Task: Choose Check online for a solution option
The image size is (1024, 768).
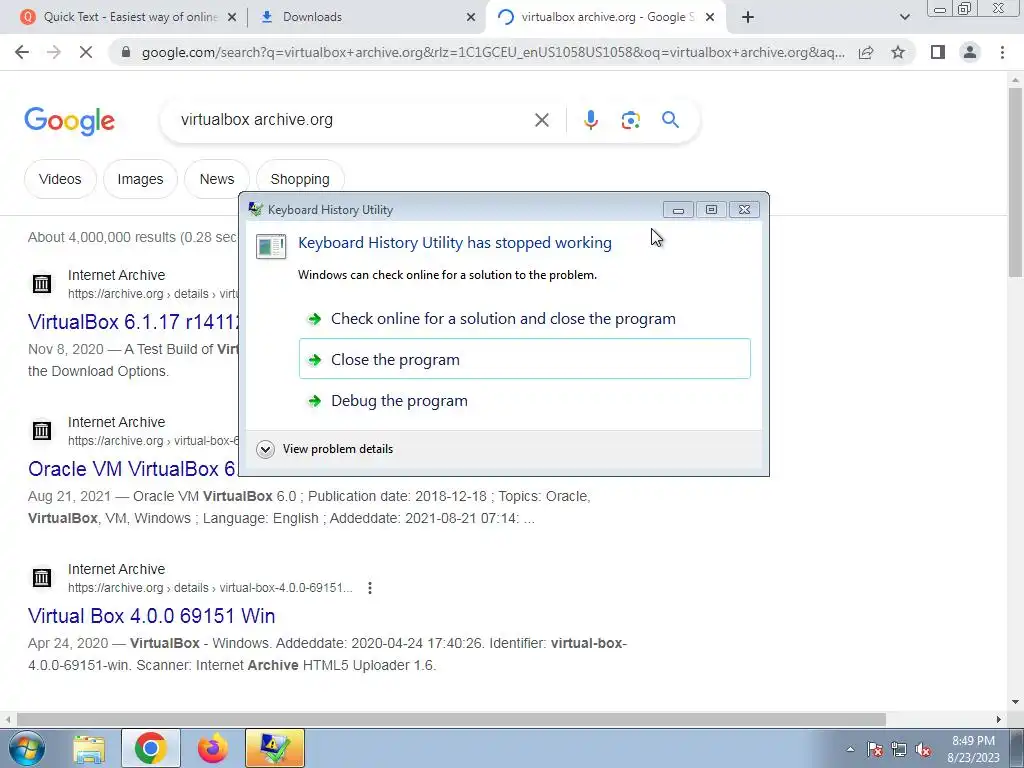Action: point(524,319)
